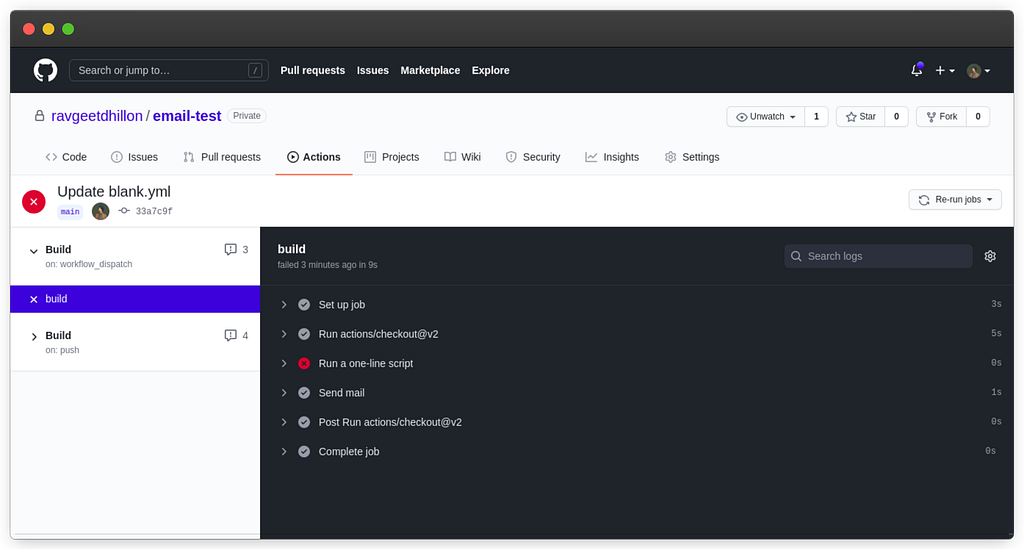Click the commit author avatar
Screen dimensions: 1024x549
tap(101, 211)
